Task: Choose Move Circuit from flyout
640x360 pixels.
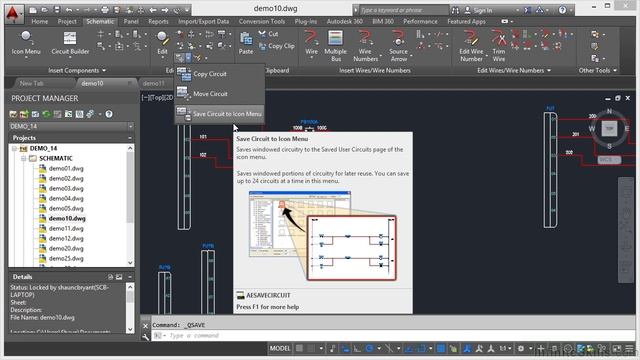Action: pos(220,94)
